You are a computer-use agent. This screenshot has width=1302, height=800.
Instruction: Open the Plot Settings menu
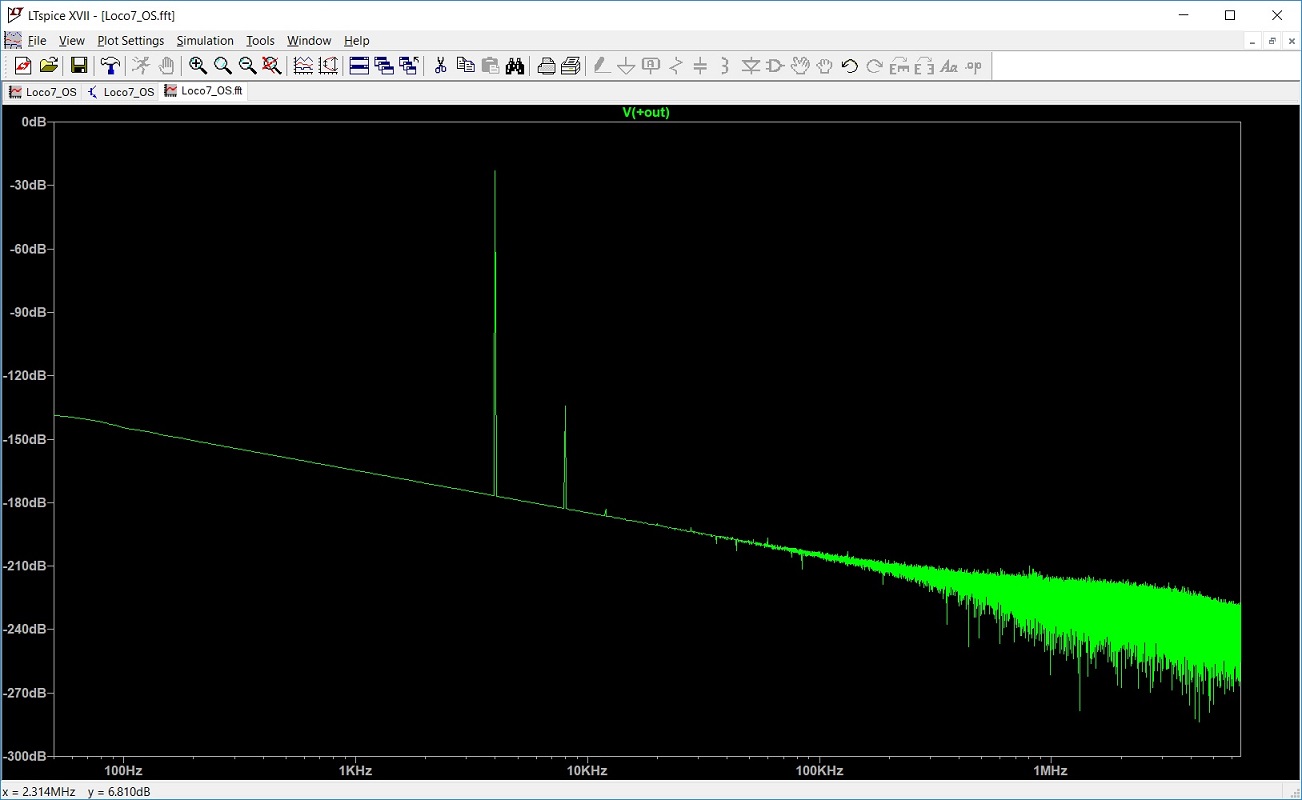pyautogui.click(x=131, y=41)
